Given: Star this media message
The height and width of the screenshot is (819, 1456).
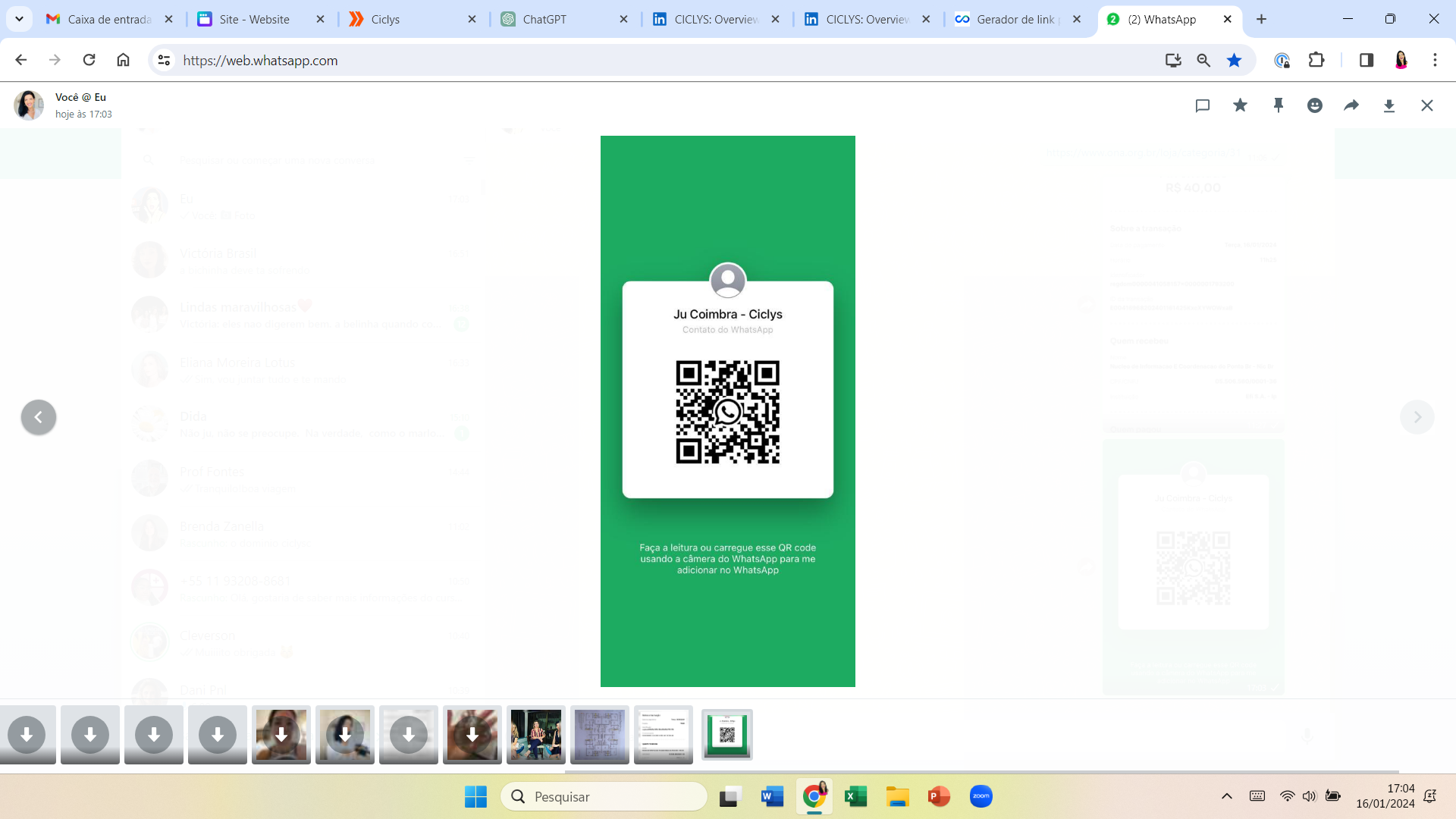Looking at the screenshot, I should (1240, 105).
